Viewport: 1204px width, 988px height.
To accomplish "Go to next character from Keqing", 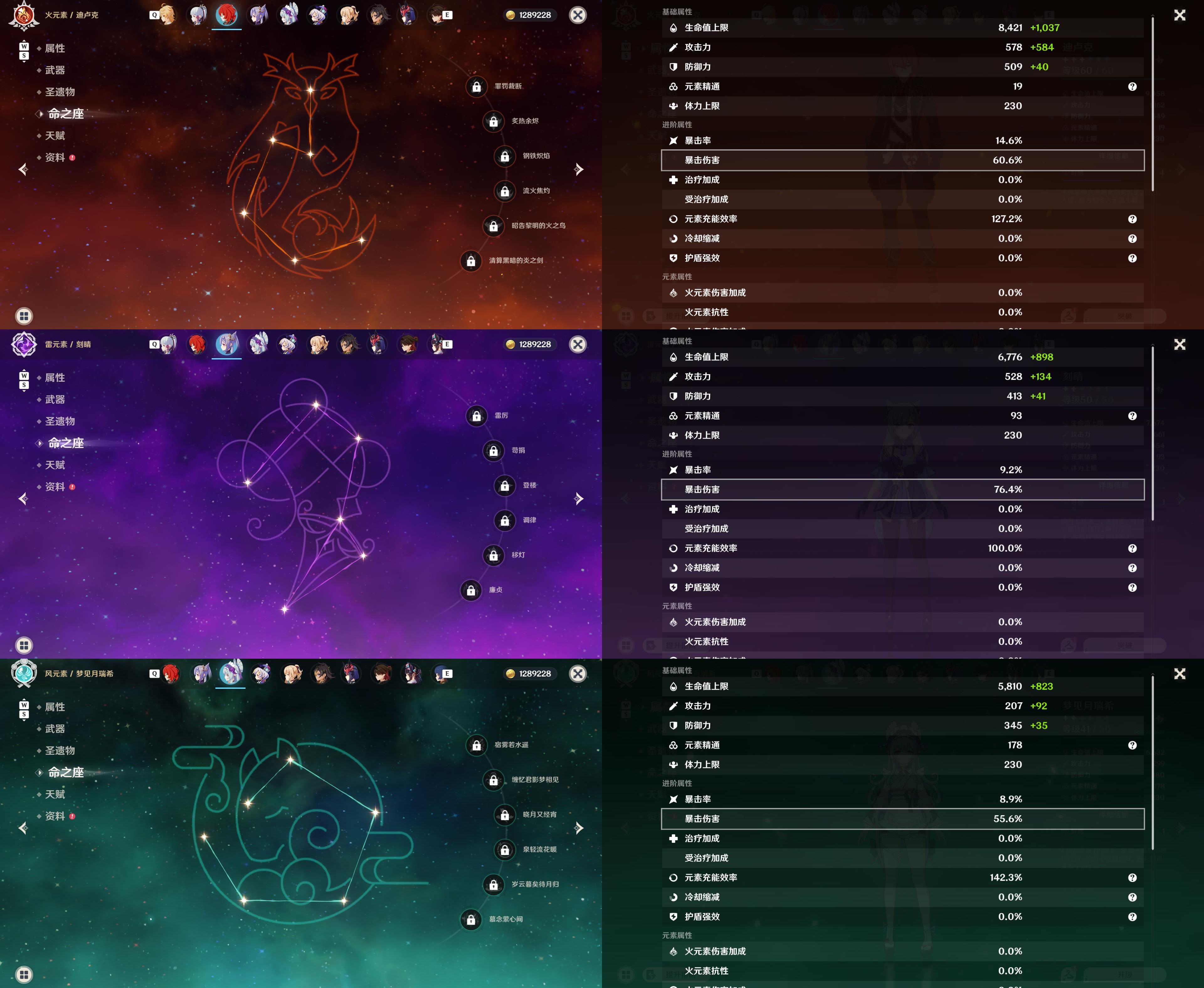I will point(579,499).
